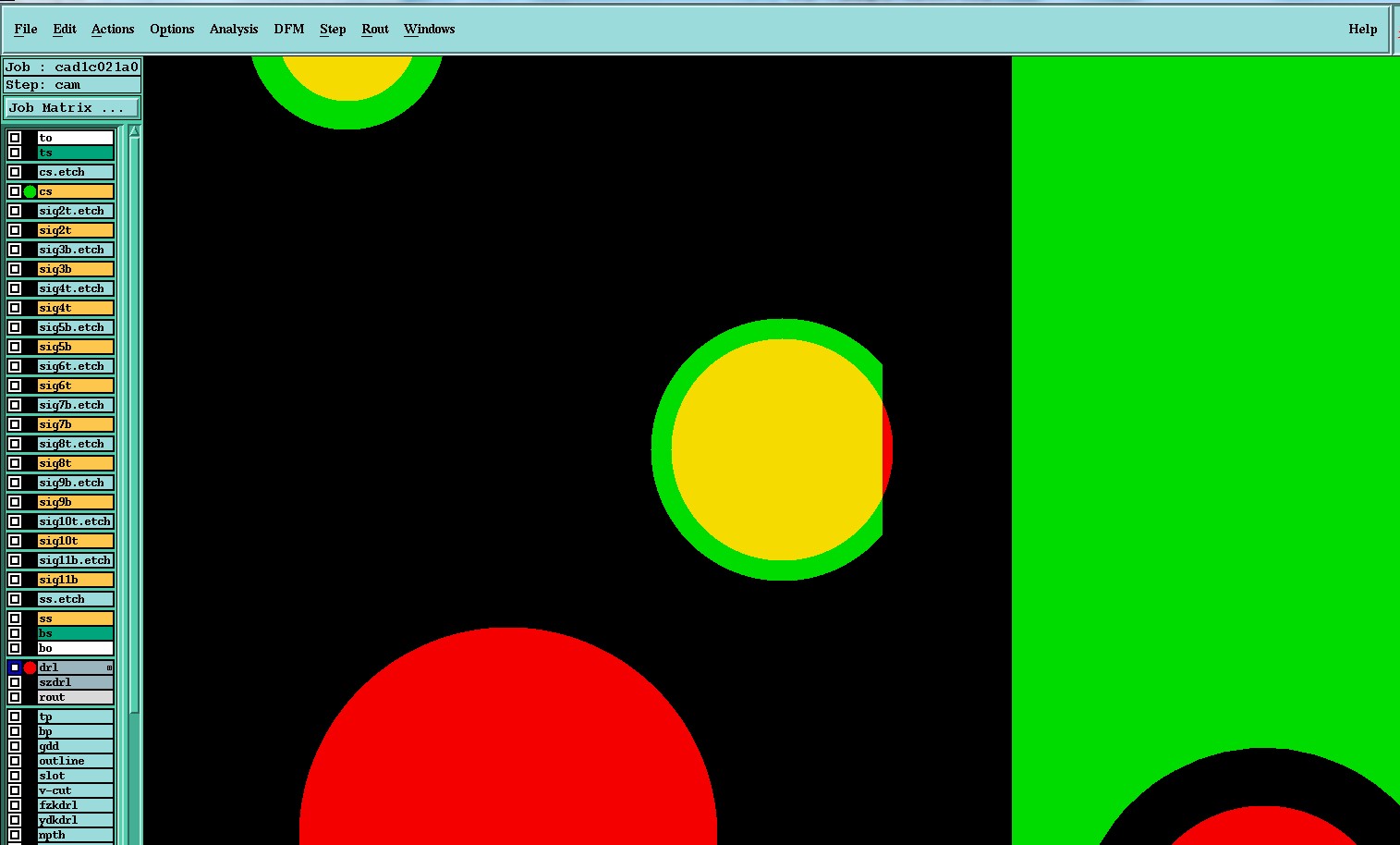This screenshot has width=1400, height=845.
Task: Select the sig4t.etch layer name
Action: 76,288
